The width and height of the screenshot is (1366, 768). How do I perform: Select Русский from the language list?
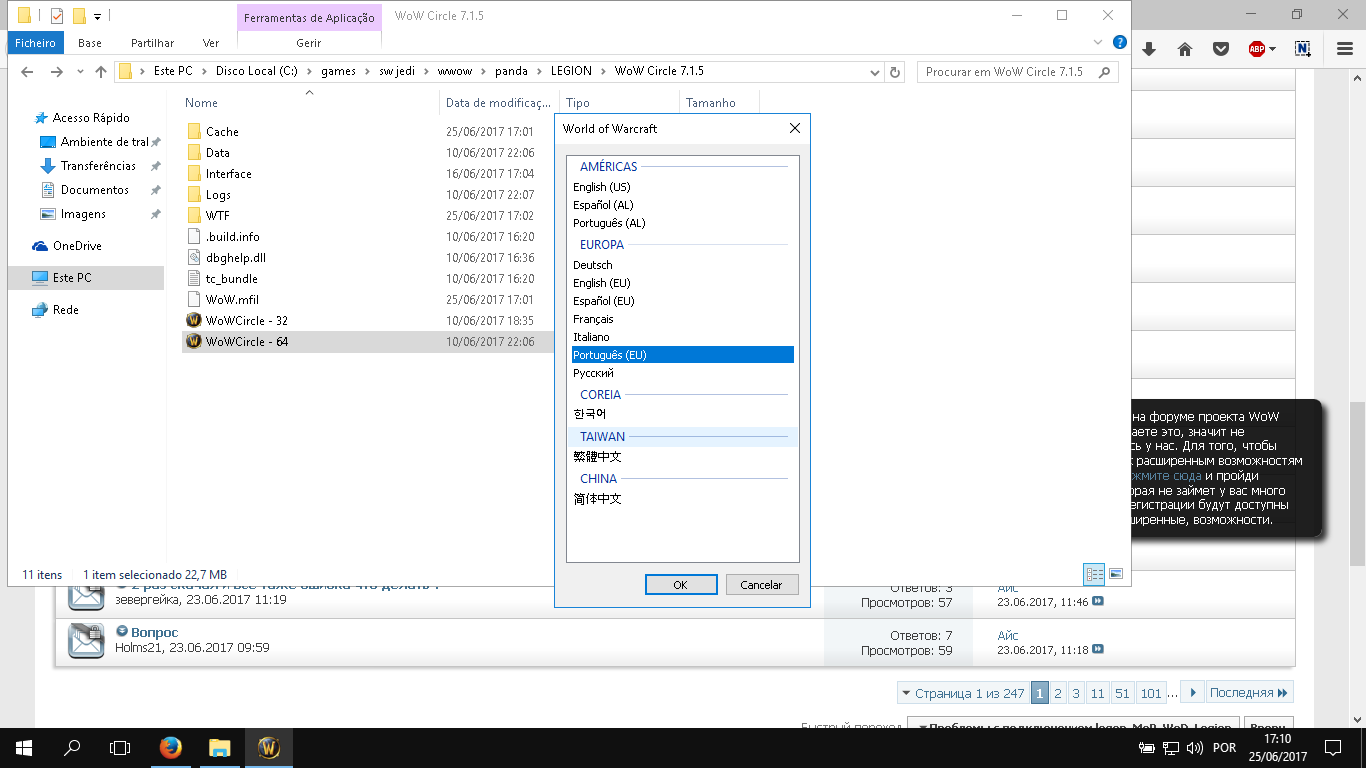pyautogui.click(x=593, y=373)
